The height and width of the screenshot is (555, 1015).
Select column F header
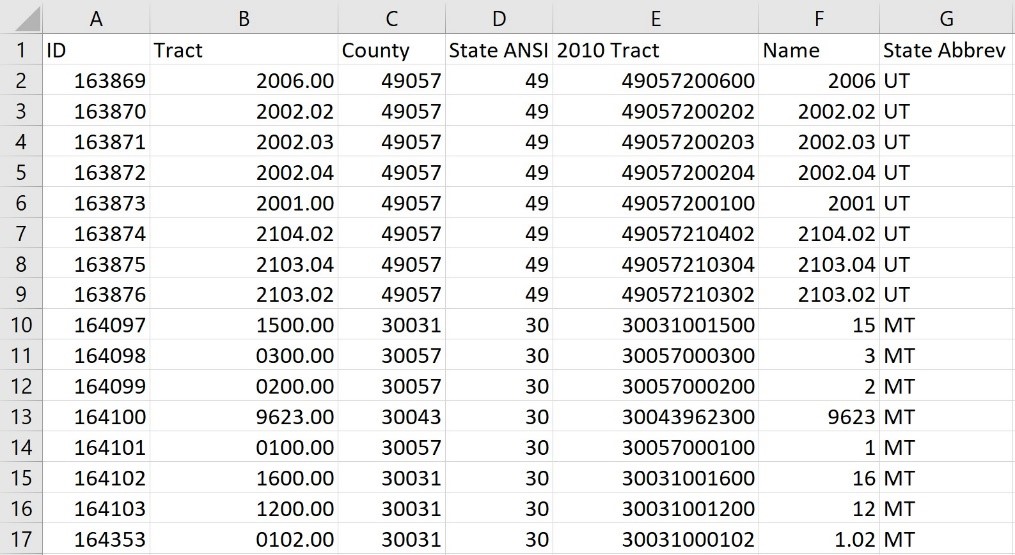point(819,17)
